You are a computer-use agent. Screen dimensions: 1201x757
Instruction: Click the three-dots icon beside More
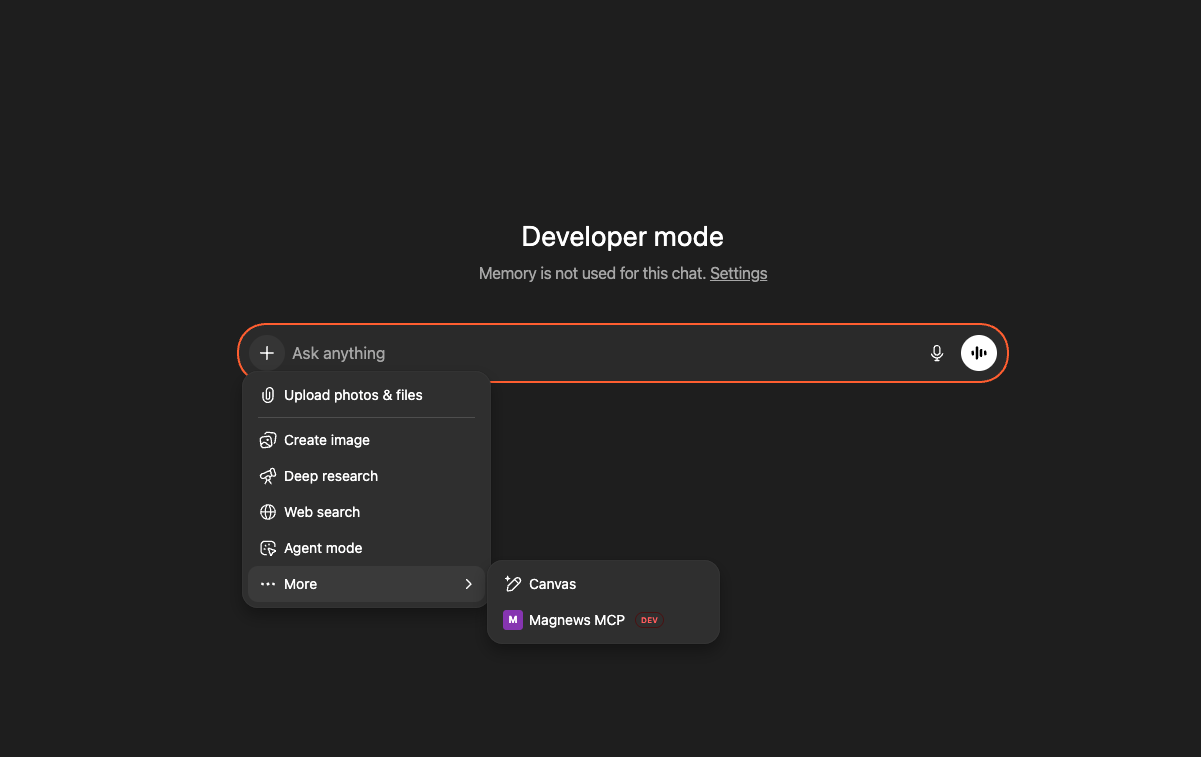268,584
